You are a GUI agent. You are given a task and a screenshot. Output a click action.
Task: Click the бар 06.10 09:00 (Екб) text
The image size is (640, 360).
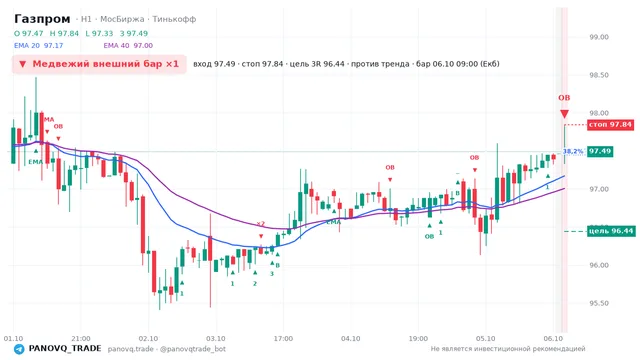coord(458,64)
